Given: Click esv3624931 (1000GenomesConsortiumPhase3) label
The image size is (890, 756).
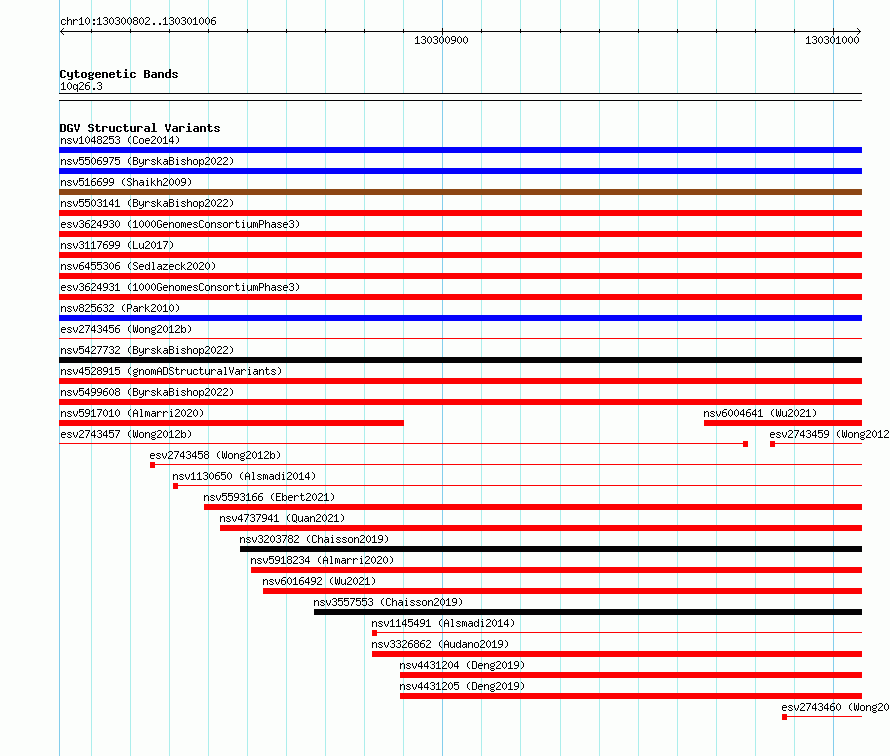Looking at the screenshot, I should pos(180,287).
